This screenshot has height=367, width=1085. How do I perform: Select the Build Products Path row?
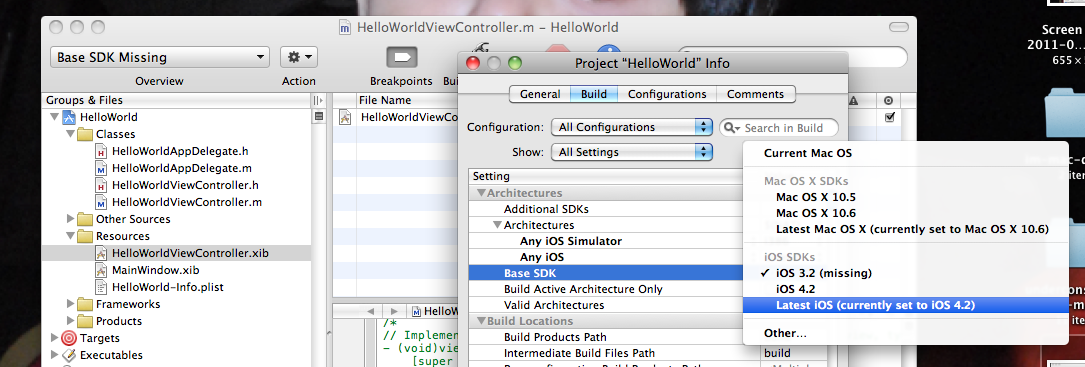tap(606, 337)
